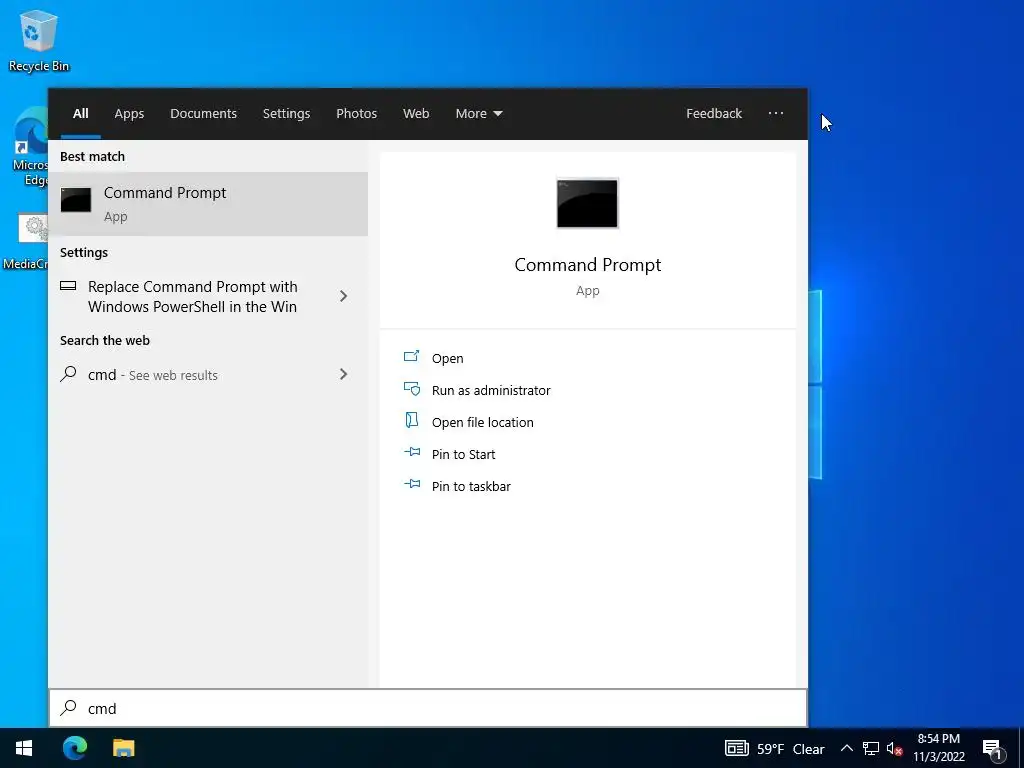The image size is (1024, 768).
Task: Switch to the Documents search tab
Action: [203, 114]
